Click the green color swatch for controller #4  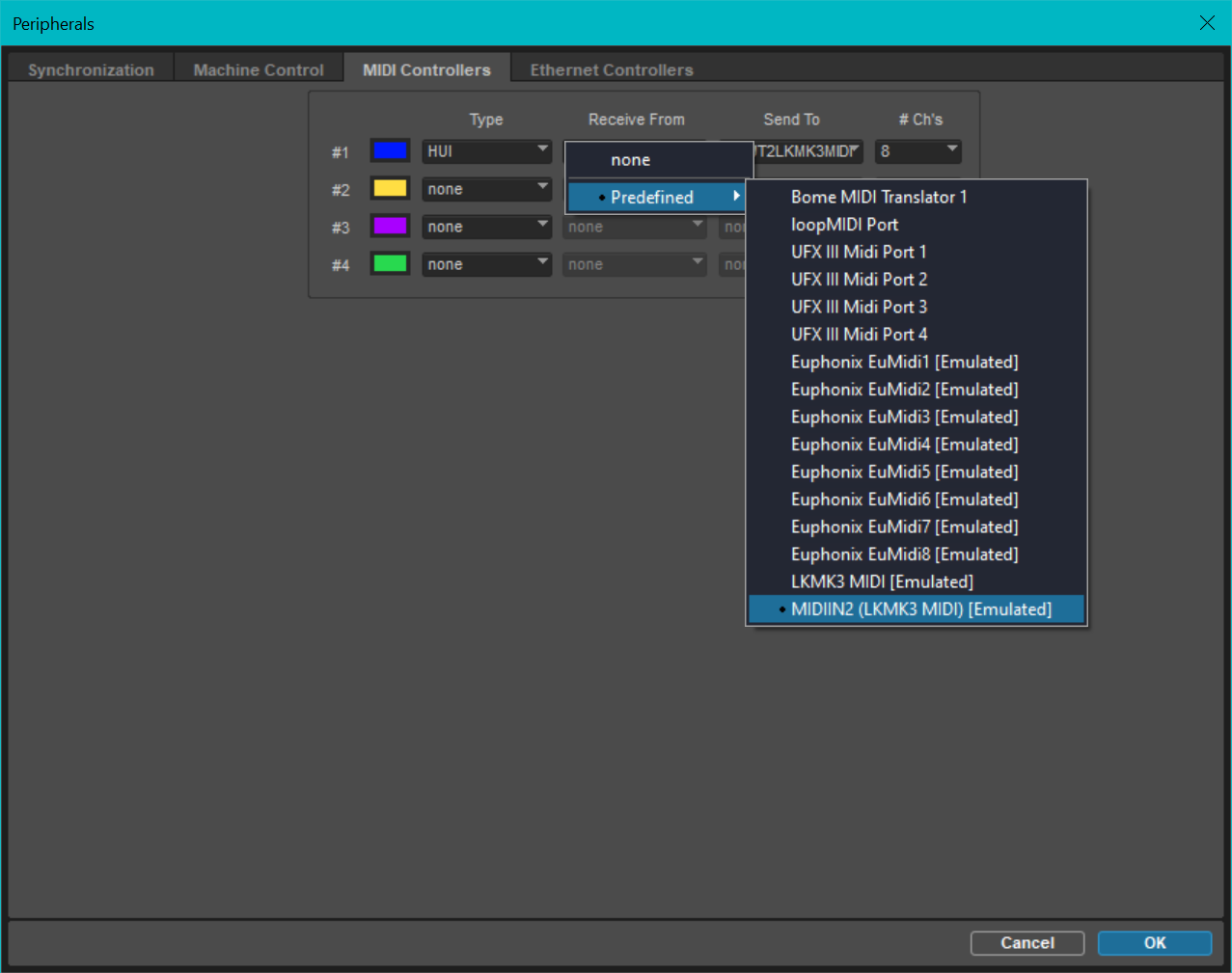tap(390, 263)
